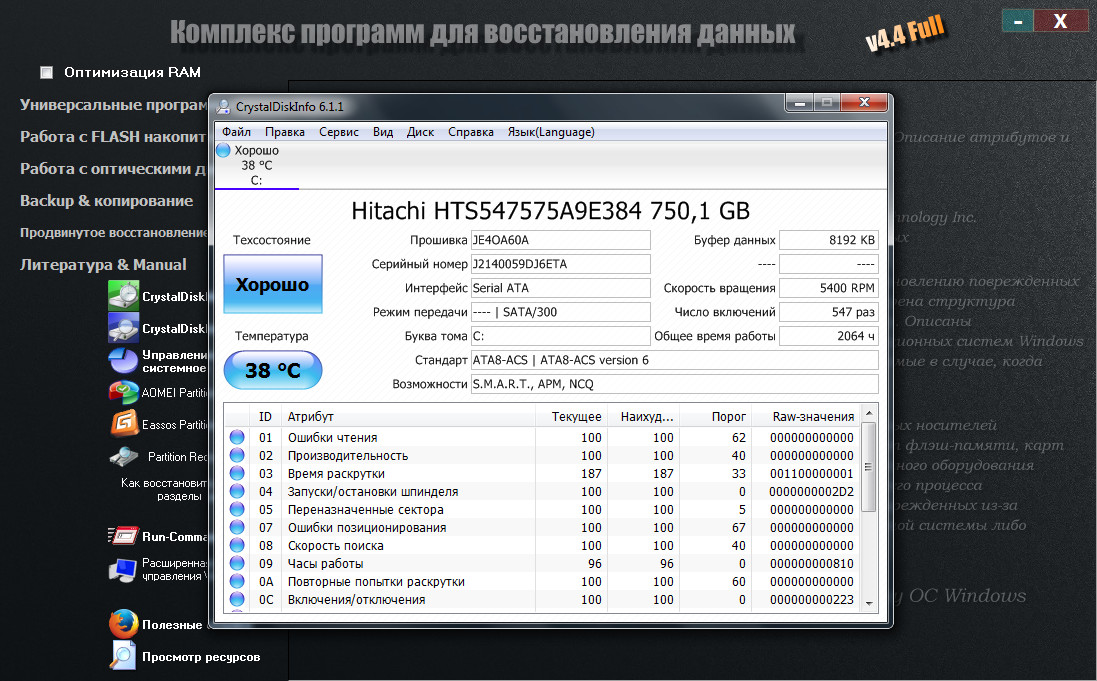Screen dimensions: 1097x681
Task: Click the Стандарт ATA8-ACS field
Action: pos(674,360)
